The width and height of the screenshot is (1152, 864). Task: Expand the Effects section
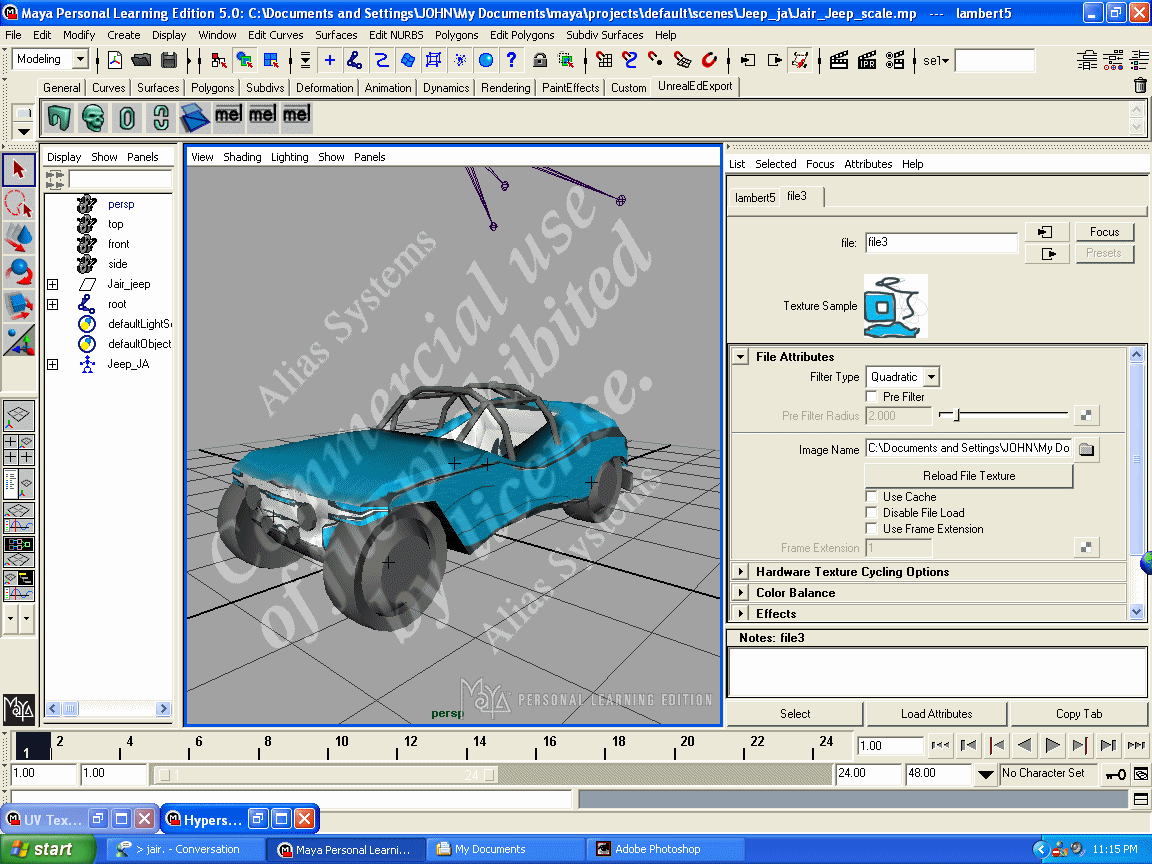coord(741,613)
